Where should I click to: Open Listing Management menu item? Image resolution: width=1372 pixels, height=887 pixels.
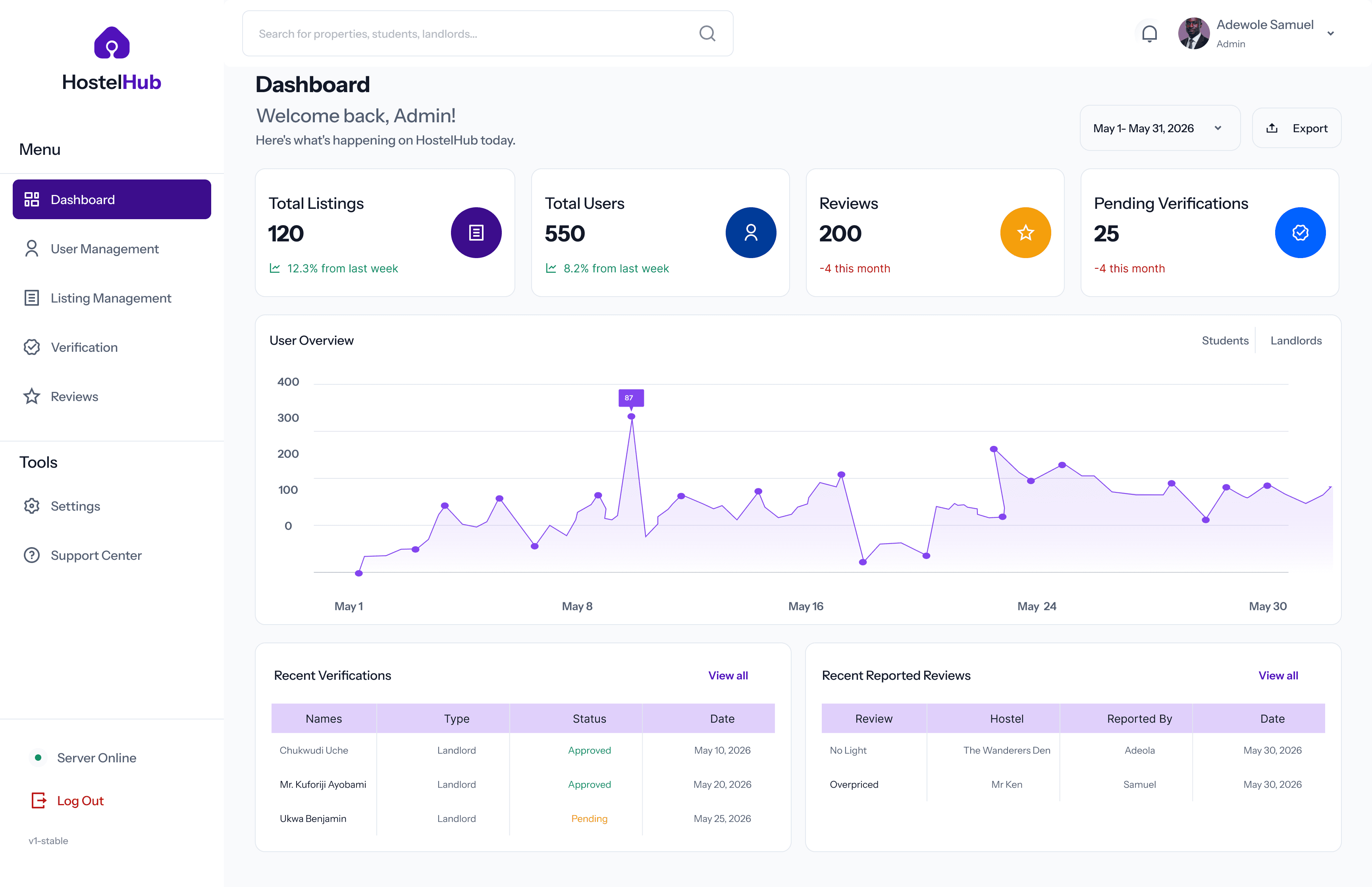point(112,298)
